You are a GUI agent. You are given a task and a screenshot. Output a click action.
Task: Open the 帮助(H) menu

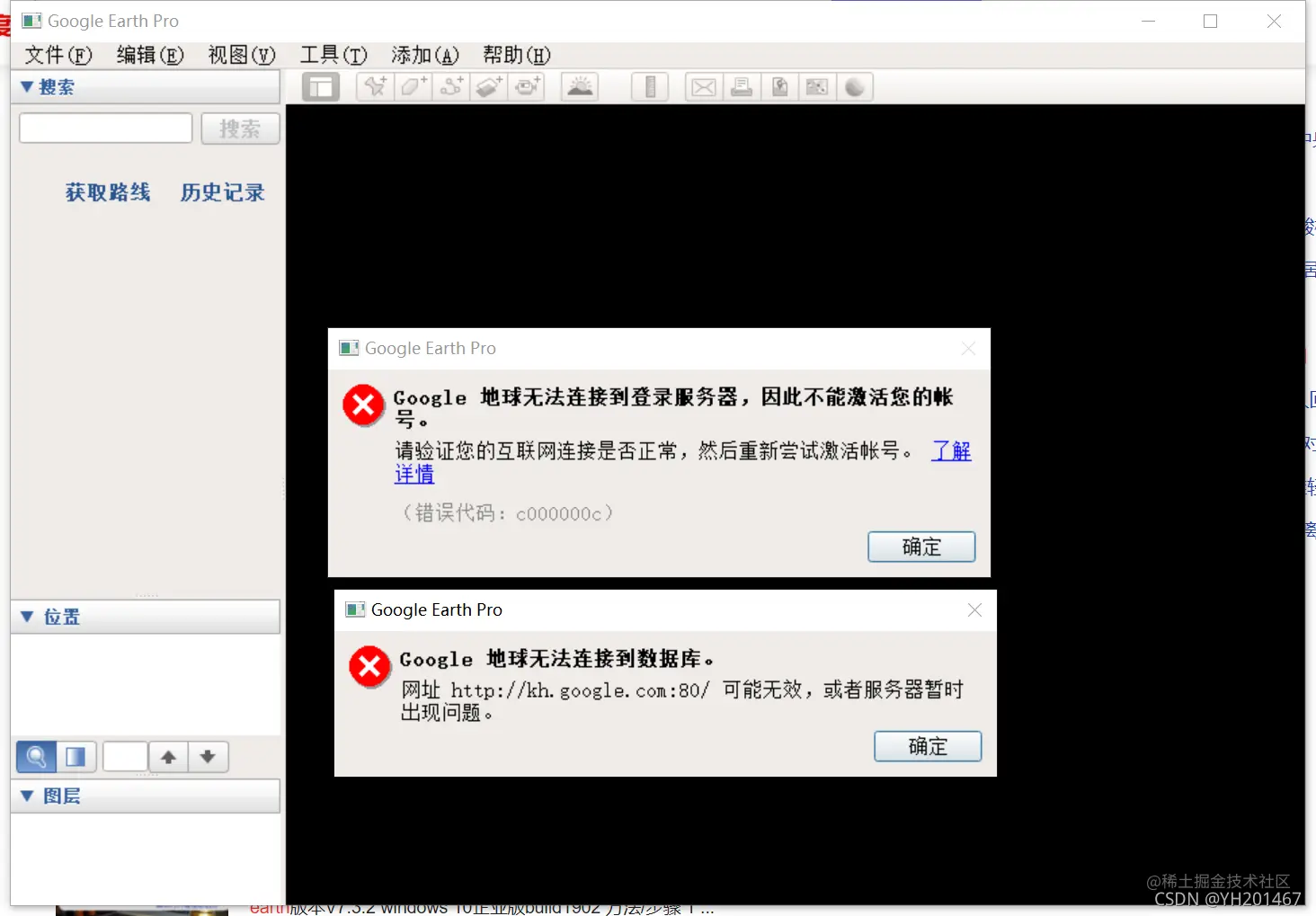coord(517,55)
